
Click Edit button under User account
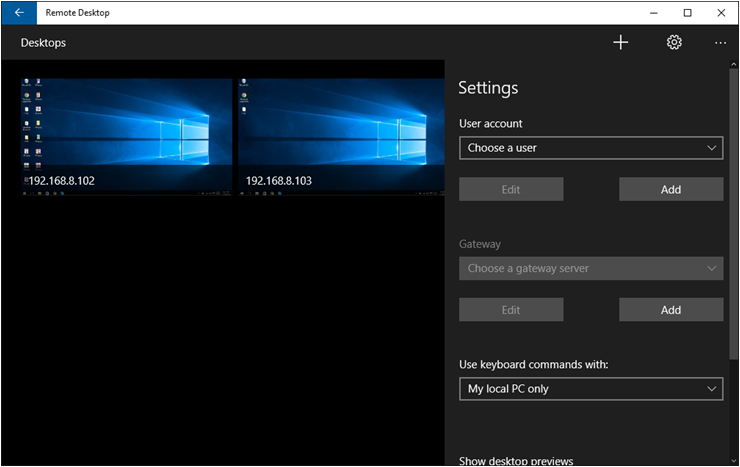pos(511,189)
